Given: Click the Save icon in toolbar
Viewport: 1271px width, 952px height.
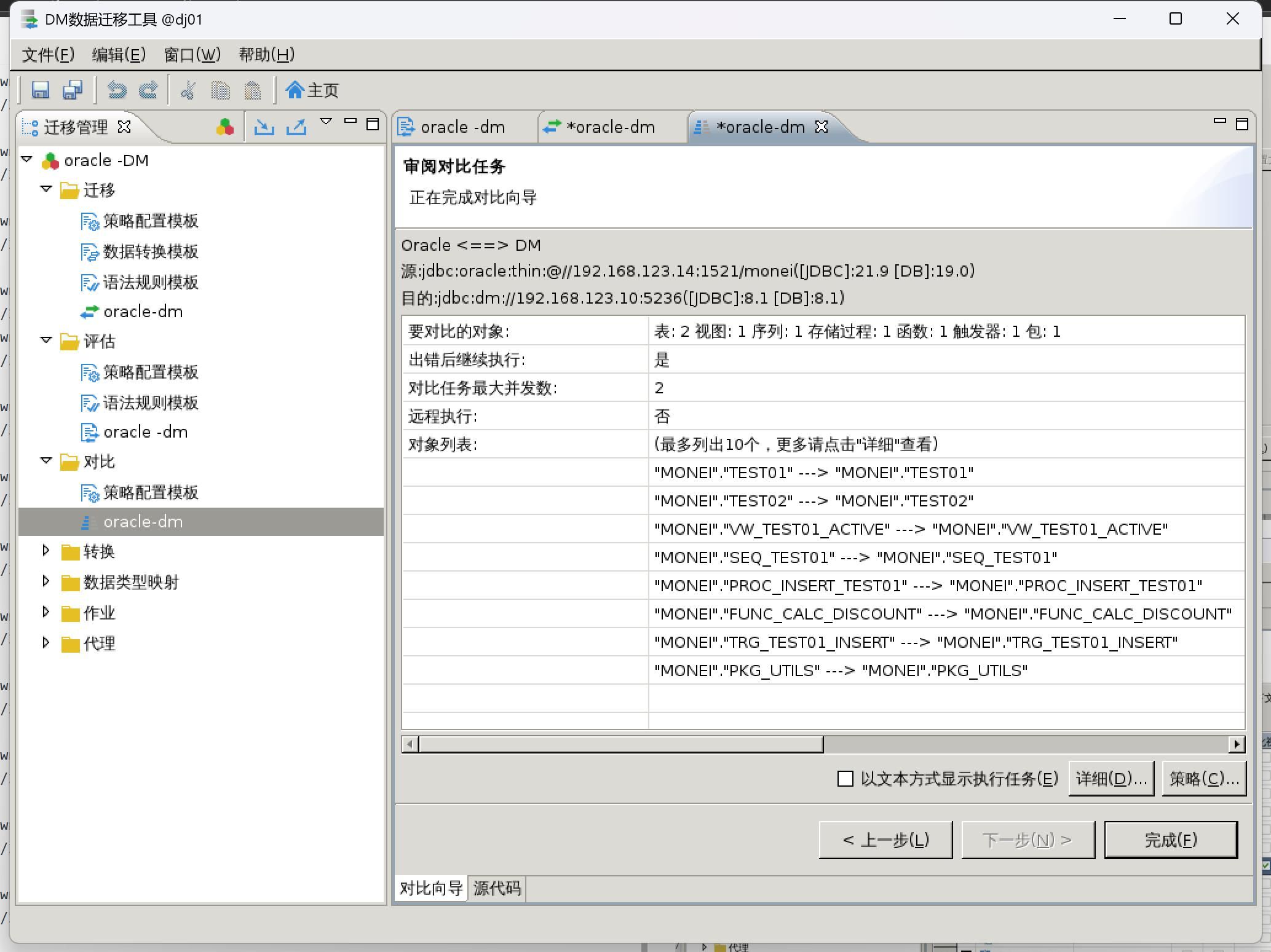Looking at the screenshot, I should 41,90.
